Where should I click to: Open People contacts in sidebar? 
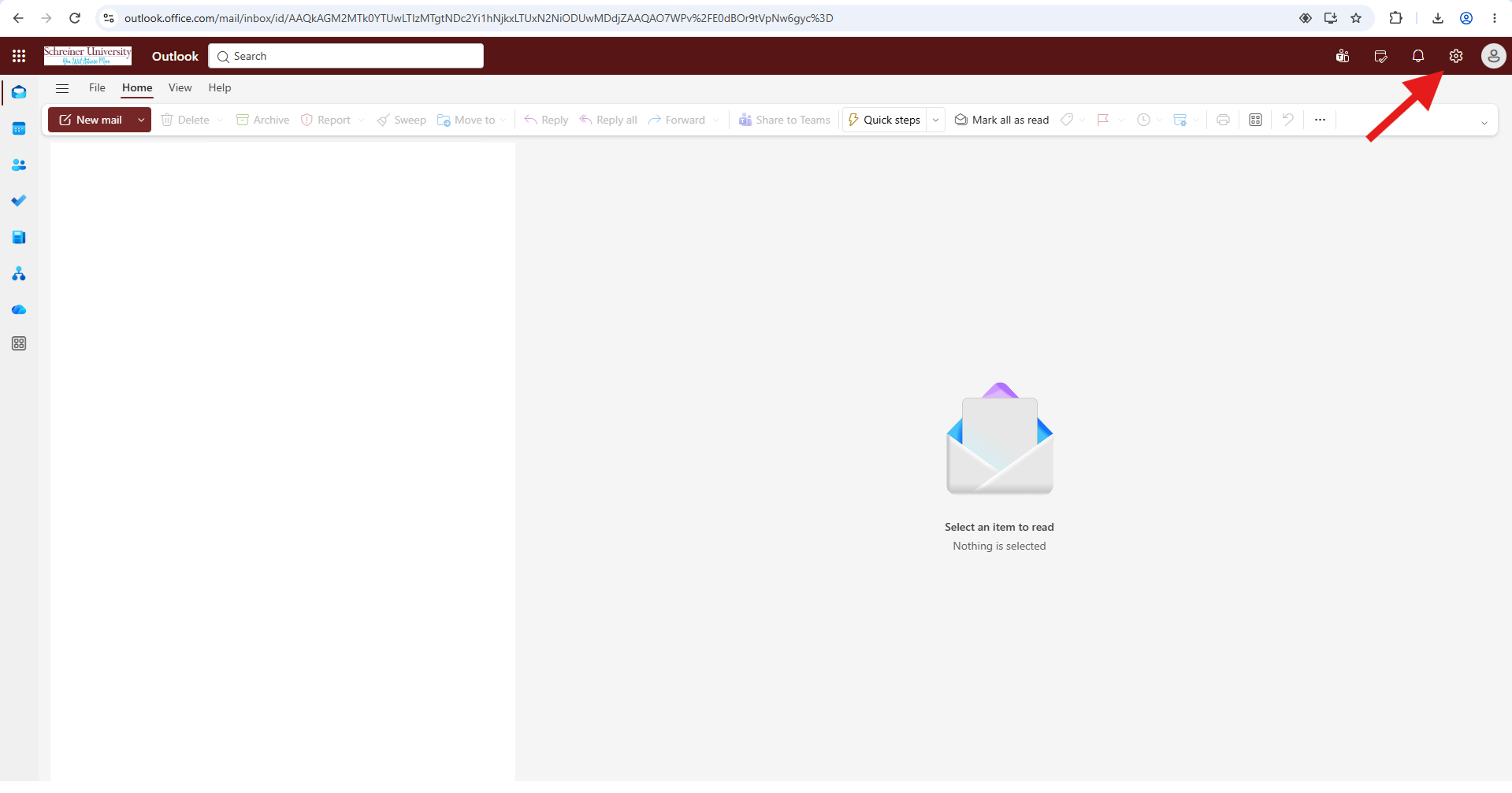19,165
